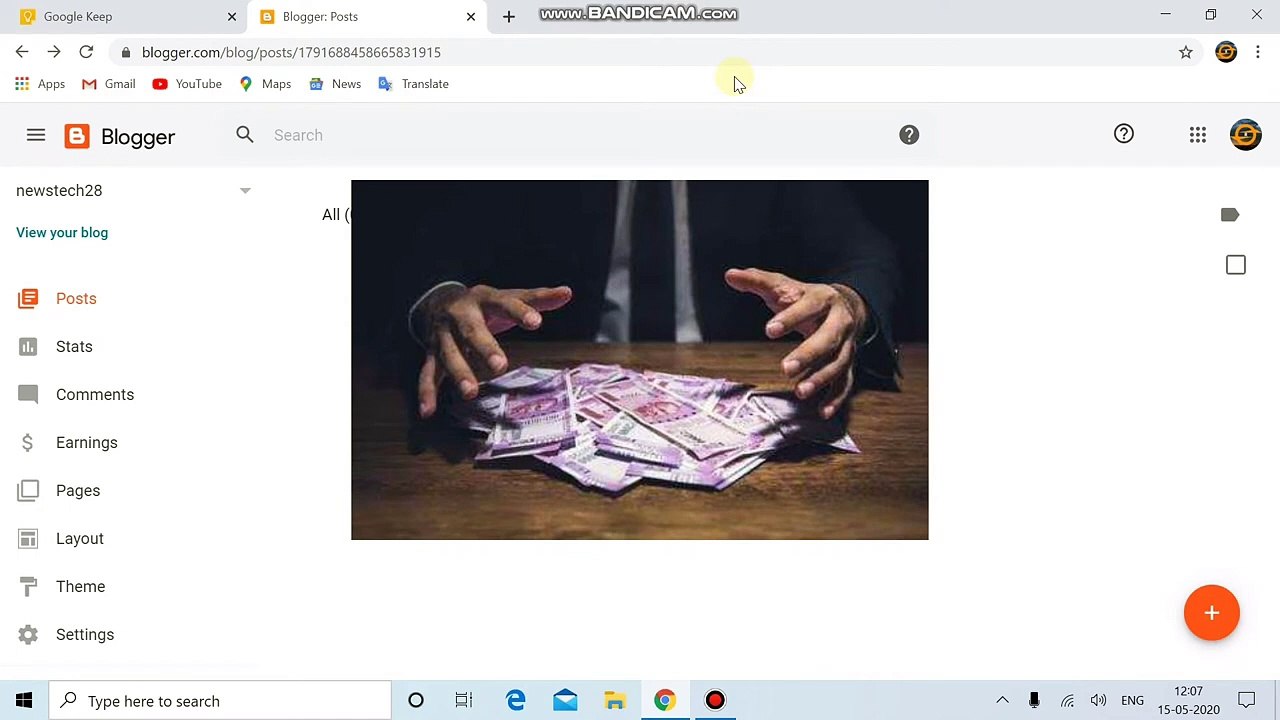This screenshot has height=720, width=1280.
Task: Open Task View on taskbar
Action: (x=464, y=701)
